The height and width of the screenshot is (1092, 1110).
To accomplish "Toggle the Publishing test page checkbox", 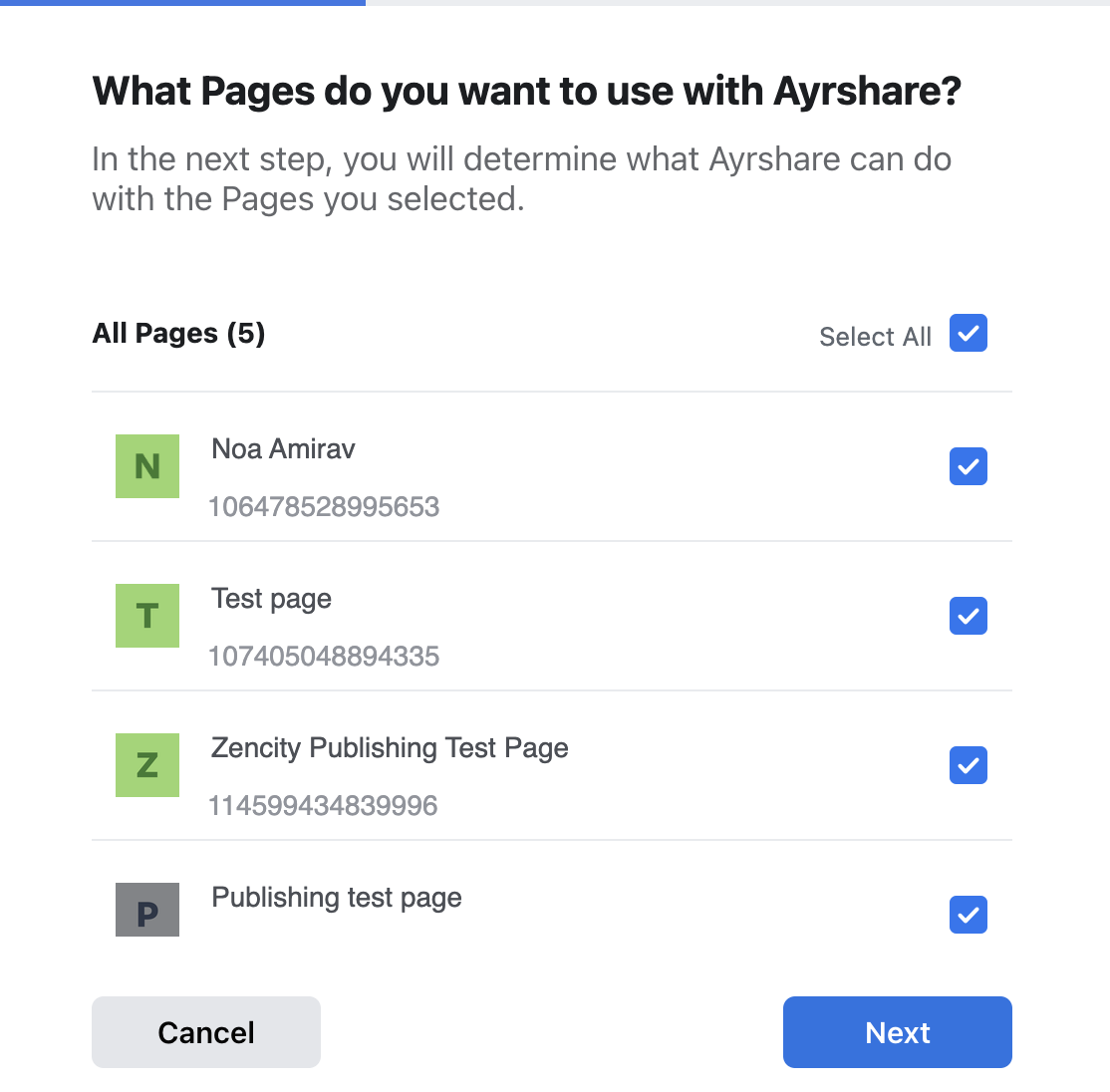I will [968, 915].
